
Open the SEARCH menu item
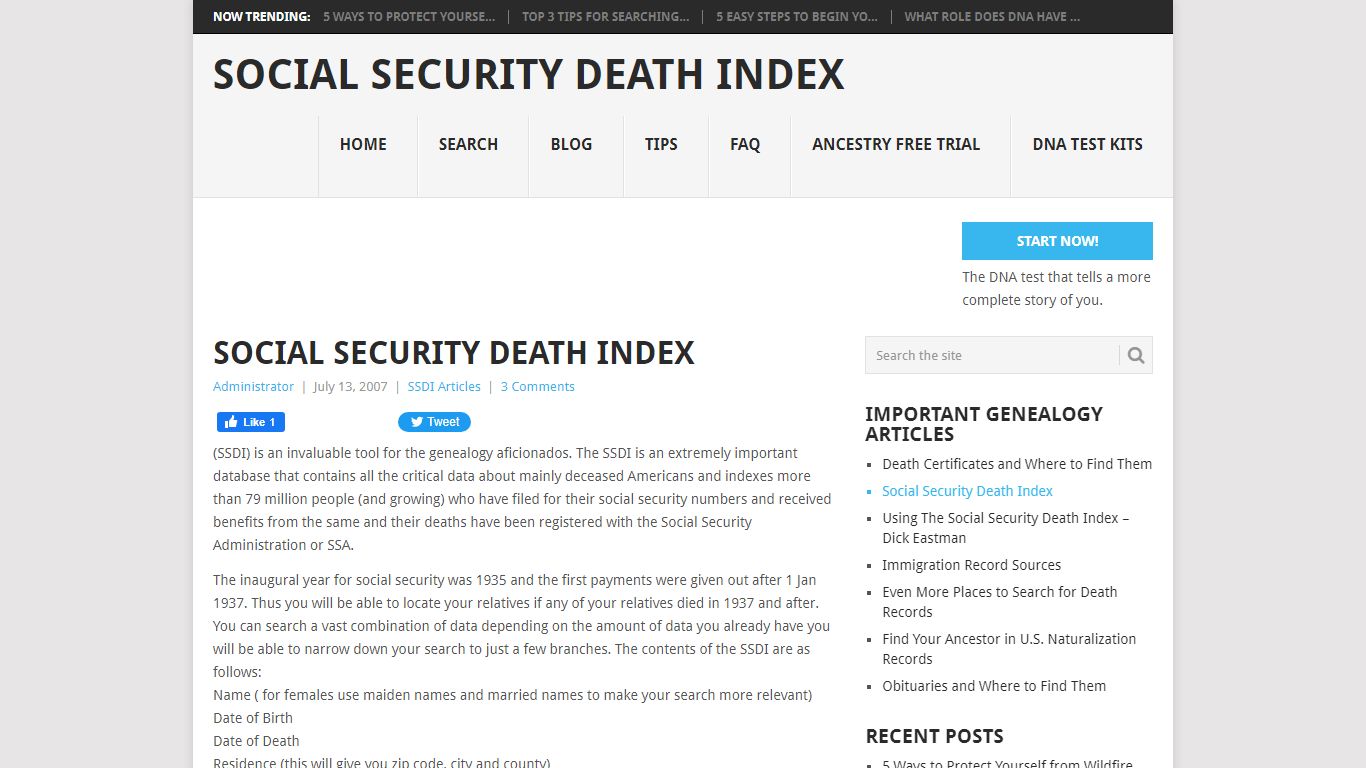click(468, 144)
